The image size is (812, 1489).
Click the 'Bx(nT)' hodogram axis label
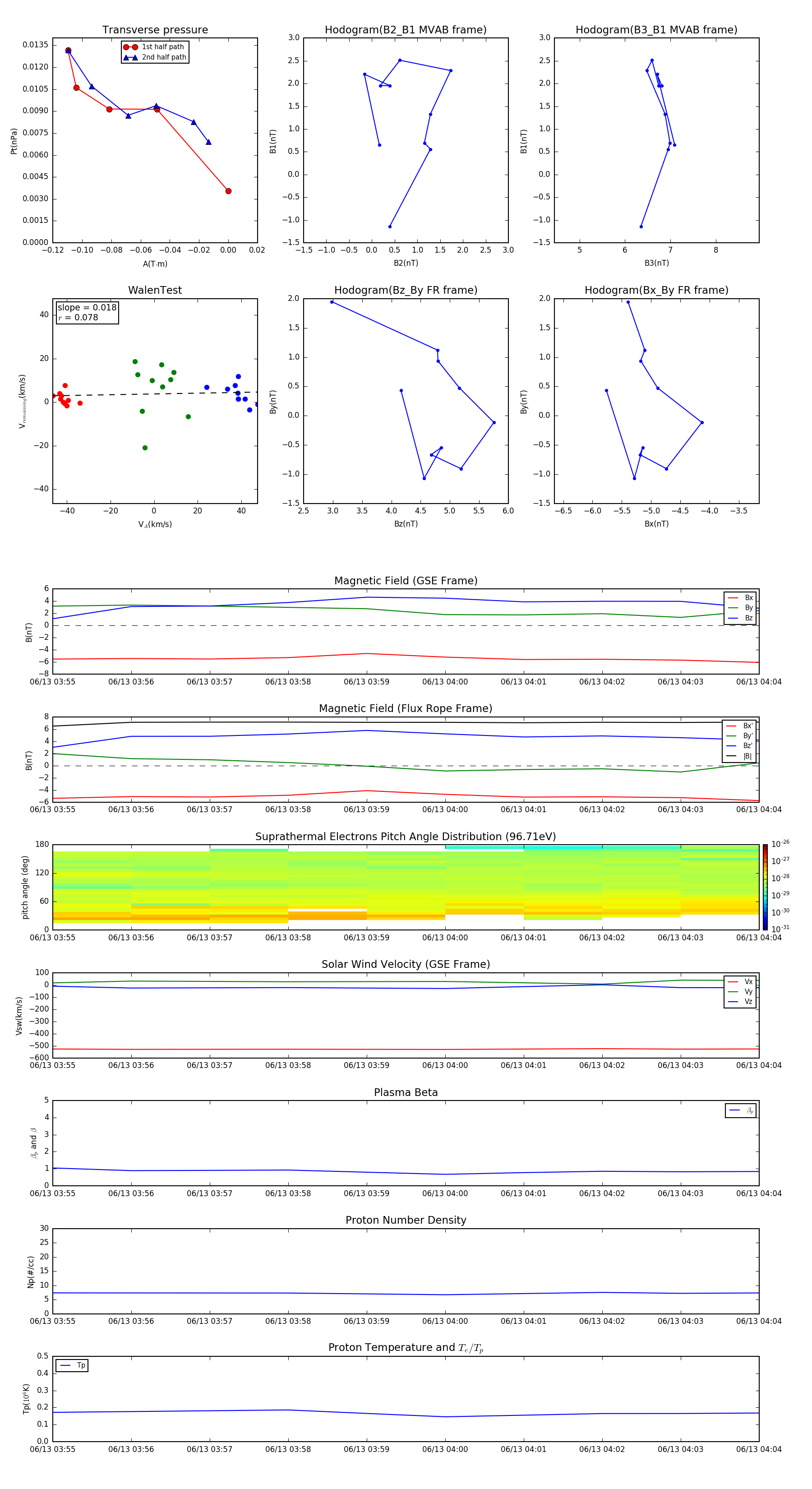tap(656, 524)
